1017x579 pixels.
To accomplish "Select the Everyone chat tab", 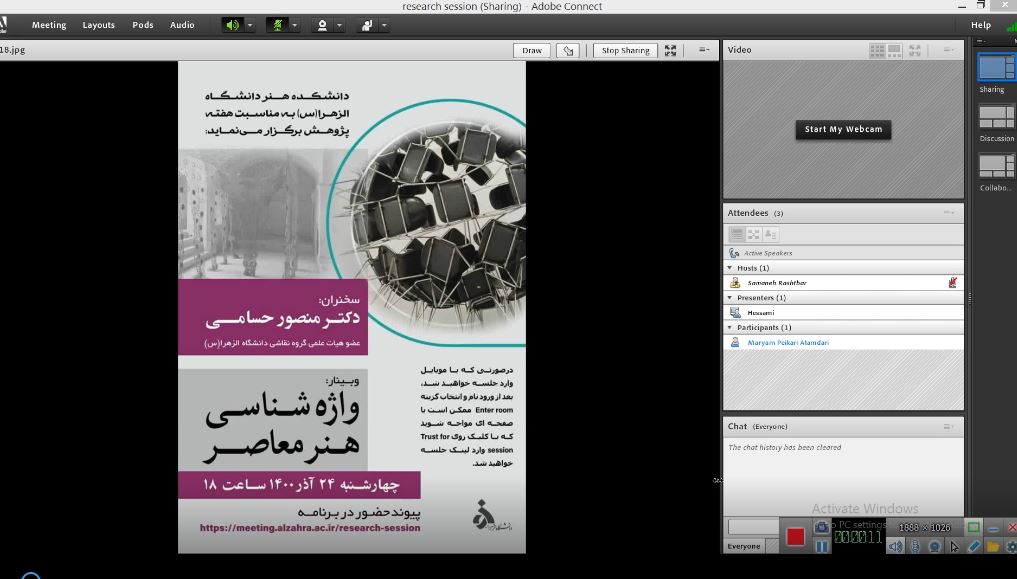I will tap(744, 546).
